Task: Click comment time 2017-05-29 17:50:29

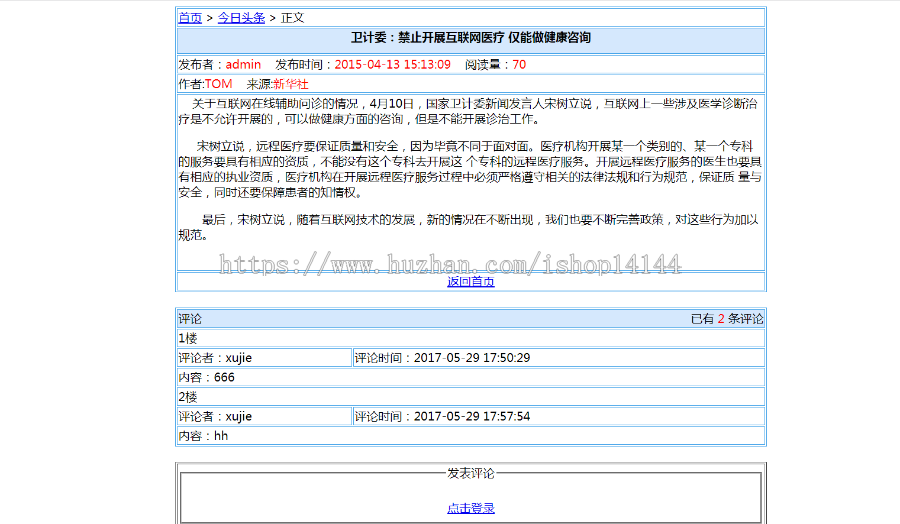Action: [472, 358]
